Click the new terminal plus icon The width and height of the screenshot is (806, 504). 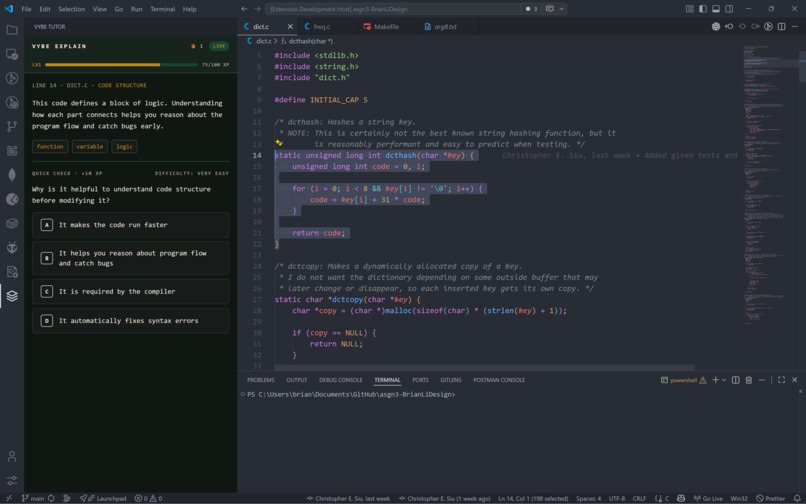[x=715, y=380]
